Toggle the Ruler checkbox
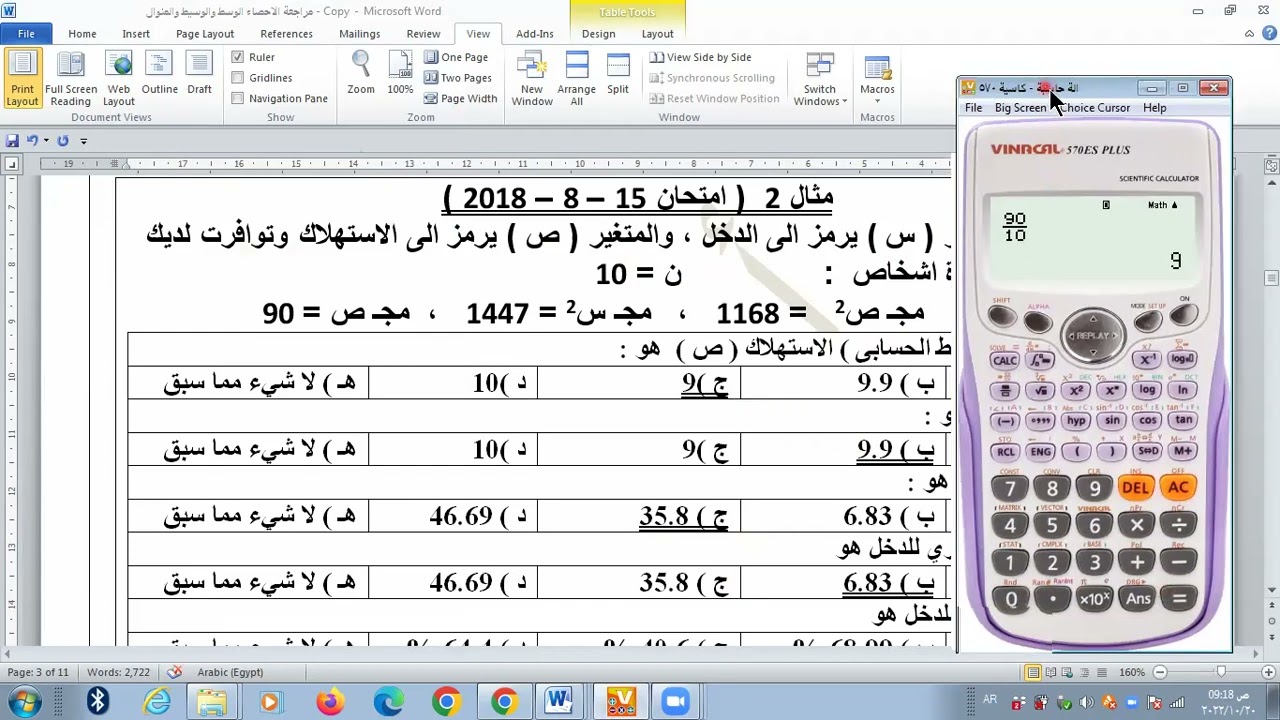The height and width of the screenshot is (720, 1280). click(x=253, y=57)
